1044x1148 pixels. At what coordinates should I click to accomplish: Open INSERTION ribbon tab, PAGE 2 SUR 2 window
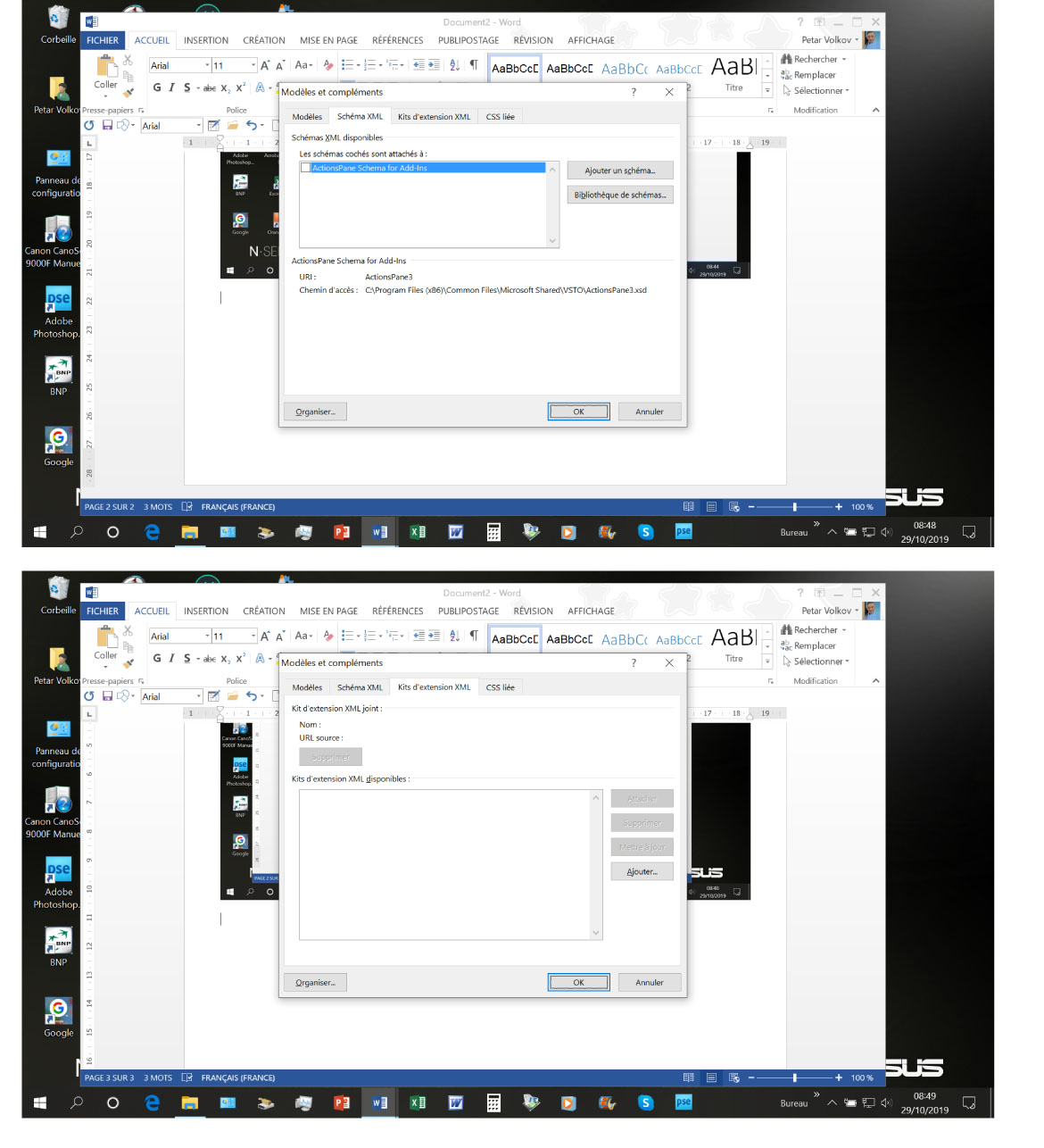pyautogui.click(x=206, y=40)
